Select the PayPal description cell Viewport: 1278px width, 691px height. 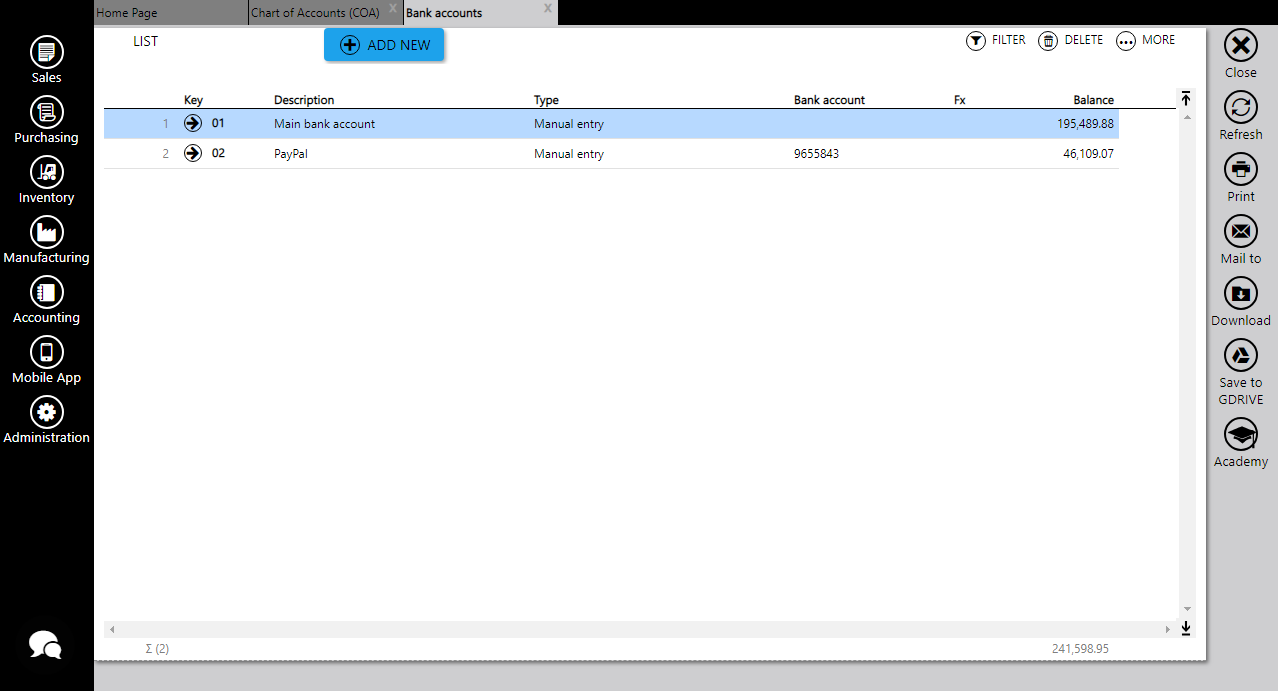pyautogui.click(x=291, y=154)
